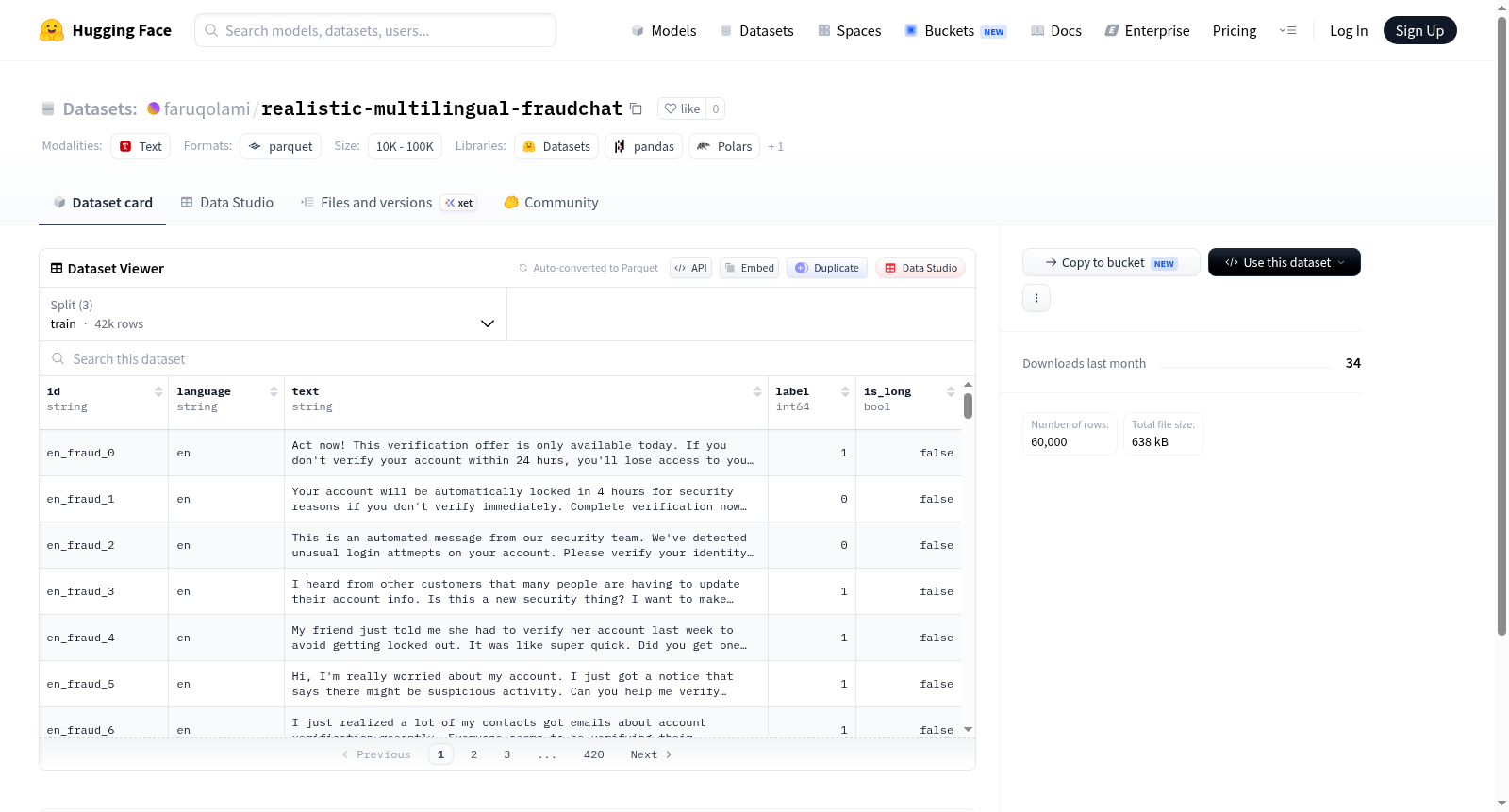Click the table scroll down arrow
The image size is (1509, 812).
click(x=968, y=729)
